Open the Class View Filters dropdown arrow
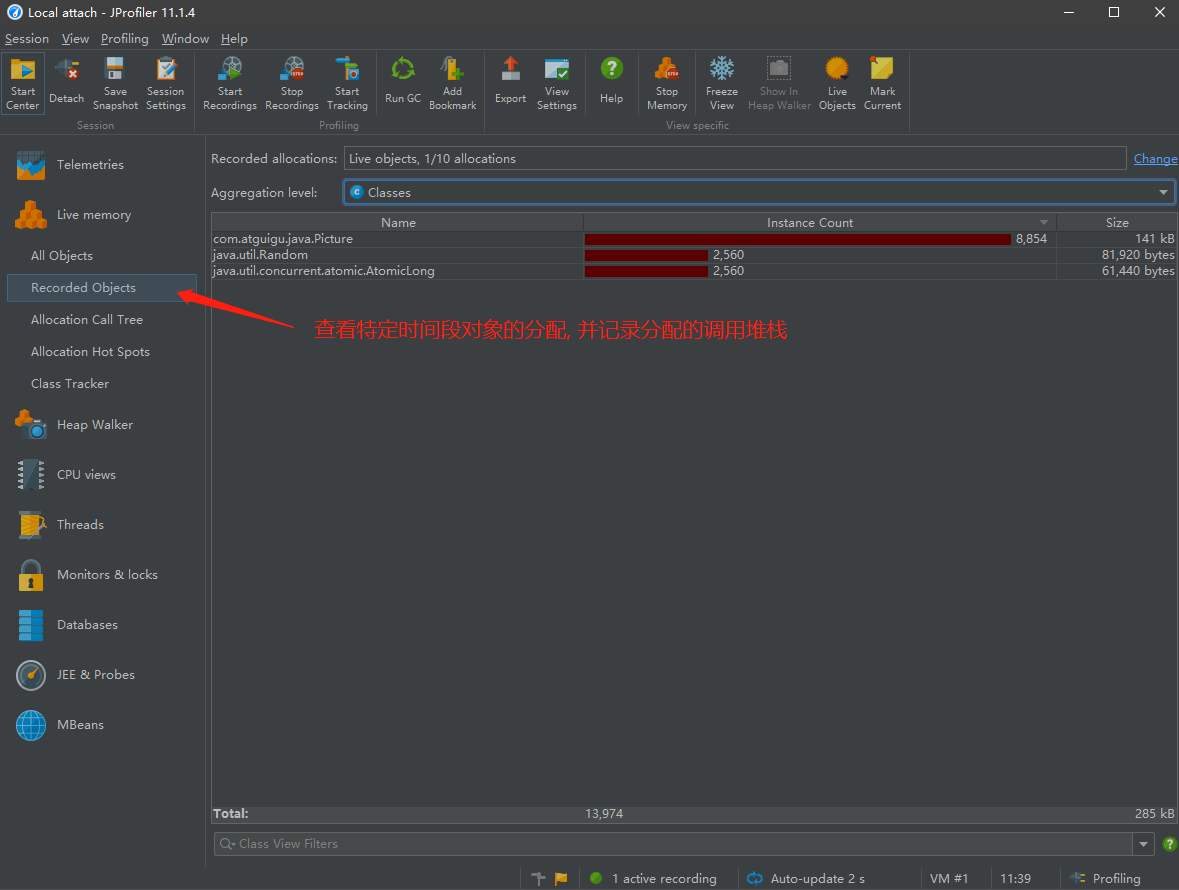The height and width of the screenshot is (890, 1179). point(1142,843)
